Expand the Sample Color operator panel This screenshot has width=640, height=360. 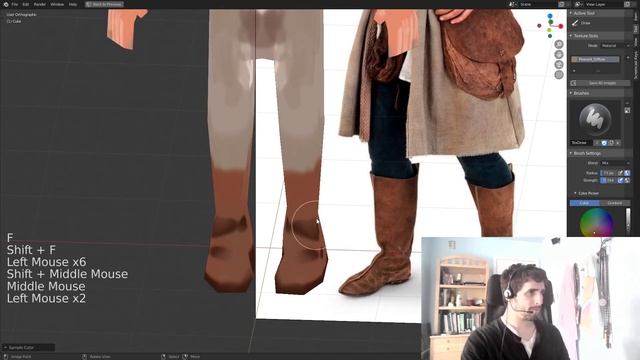[x=28, y=347]
